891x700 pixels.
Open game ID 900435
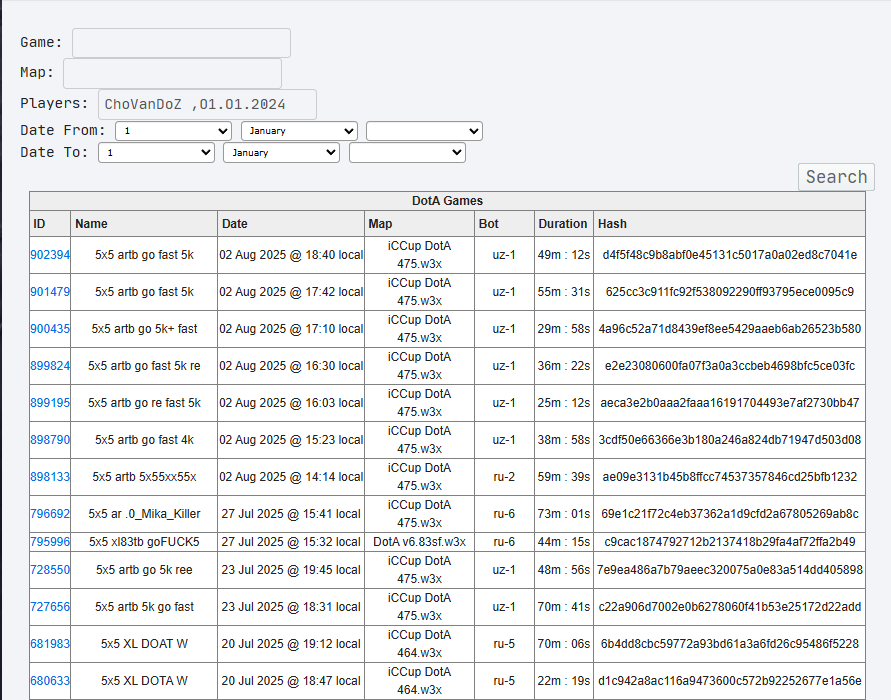pos(50,328)
